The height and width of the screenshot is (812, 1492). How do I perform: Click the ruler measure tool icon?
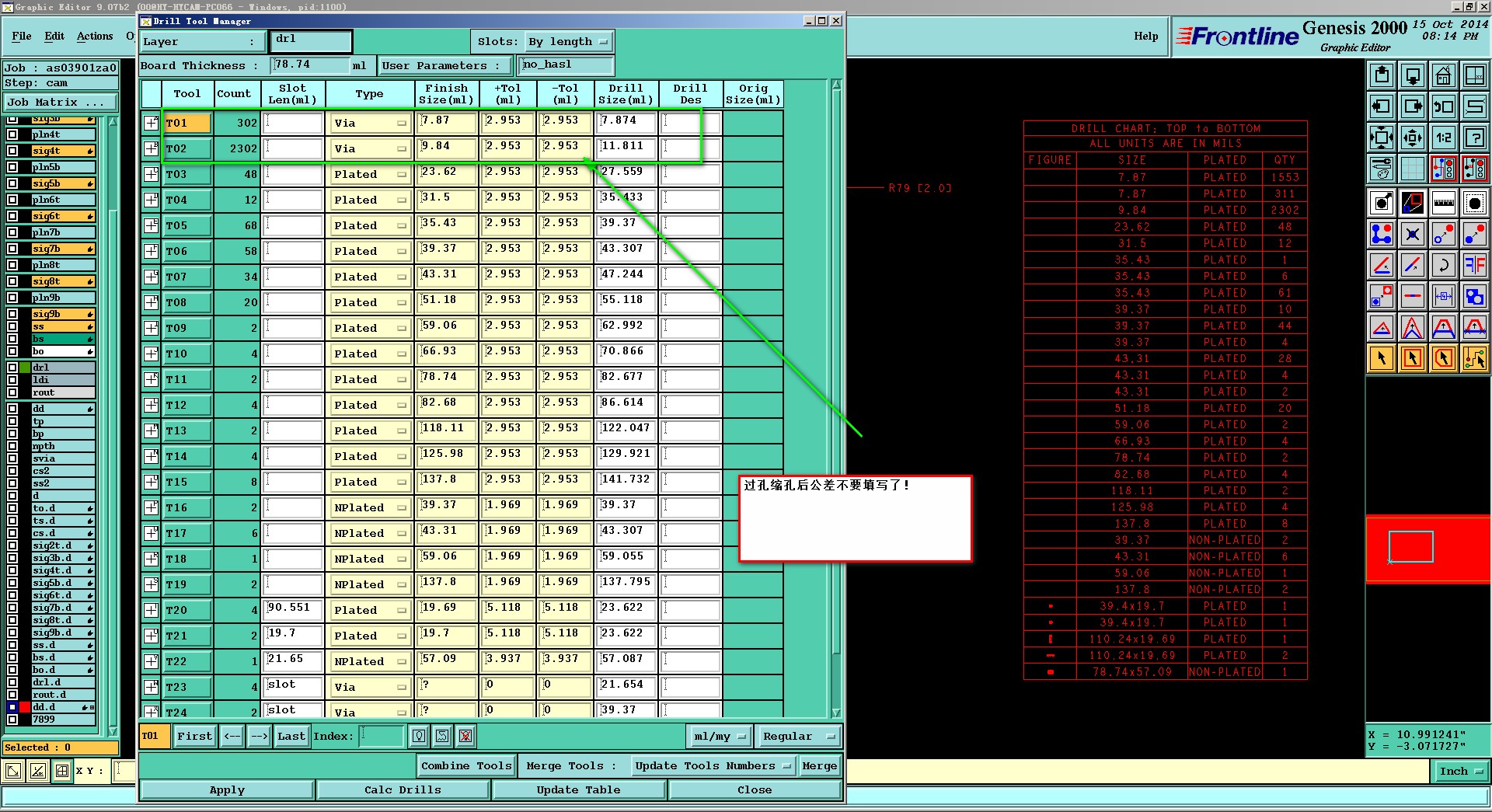click(1443, 203)
